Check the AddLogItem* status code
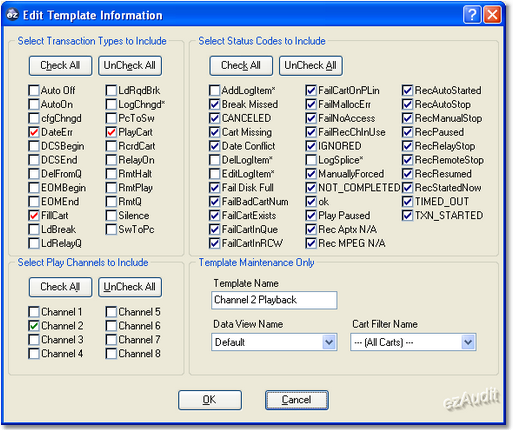Image resolution: width=513 pixels, height=432 pixels. [x=214, y=90]
